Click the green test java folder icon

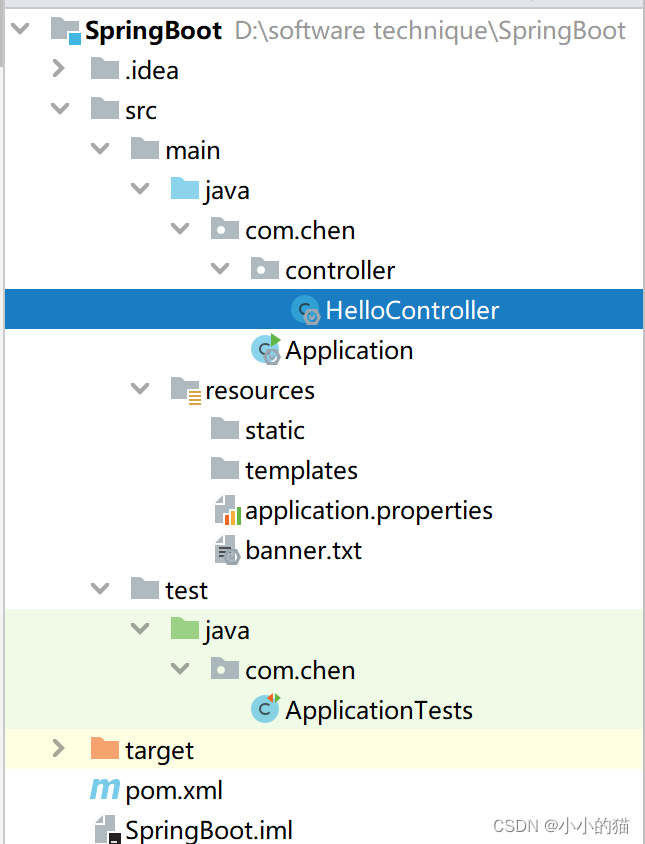186,630
